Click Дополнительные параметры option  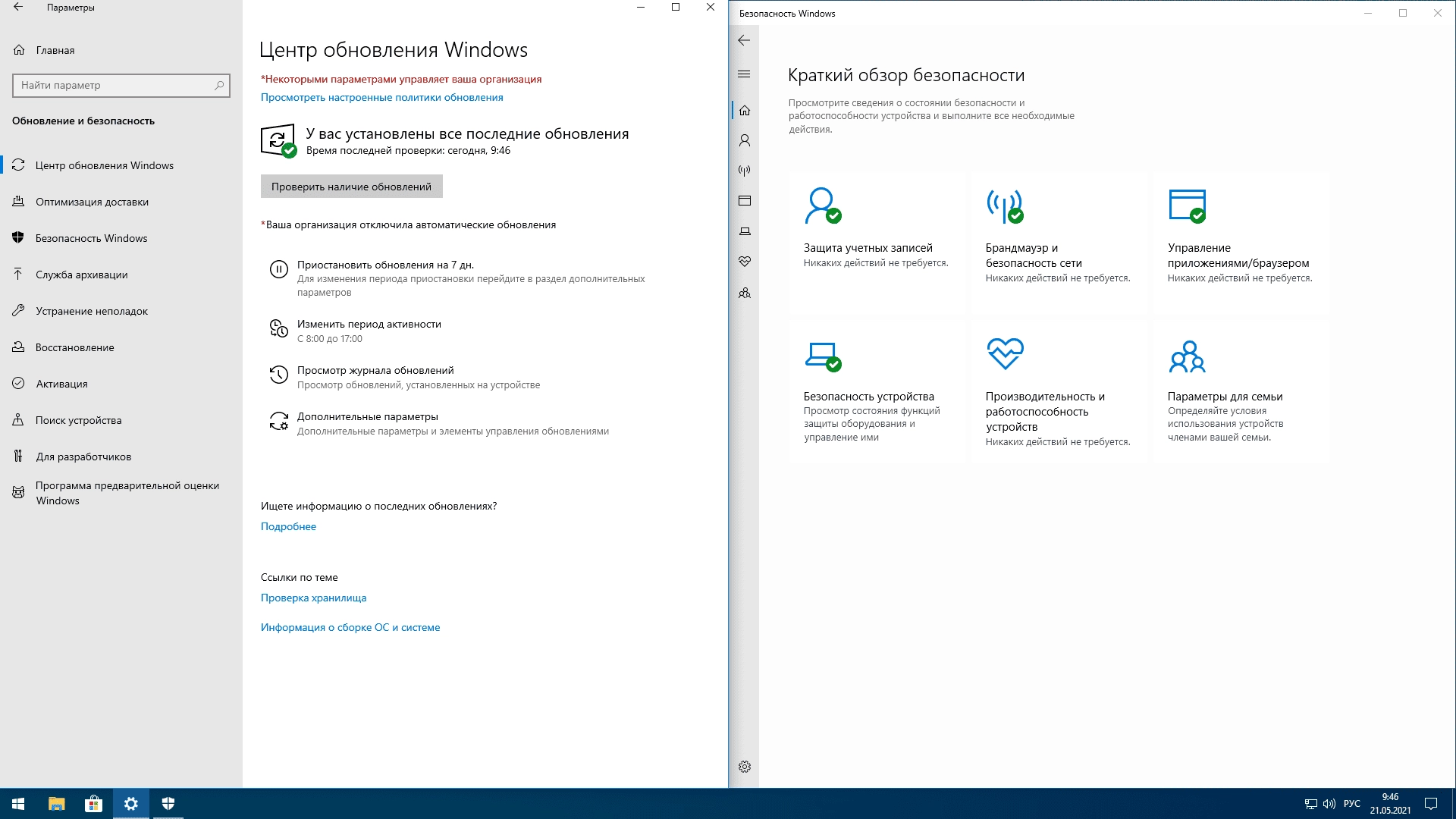point(367,416)
